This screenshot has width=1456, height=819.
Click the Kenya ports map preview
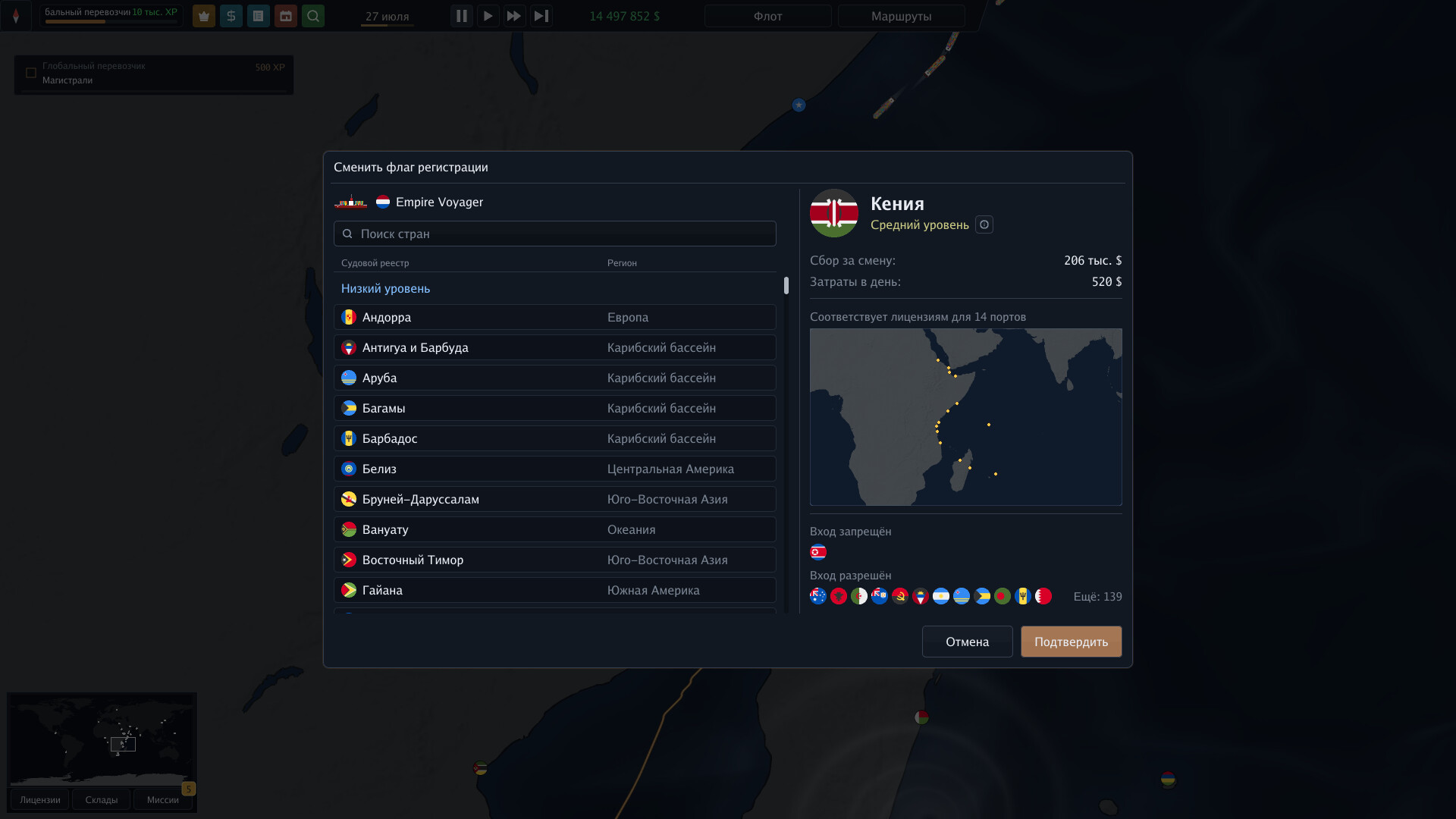tap(966, 417)
